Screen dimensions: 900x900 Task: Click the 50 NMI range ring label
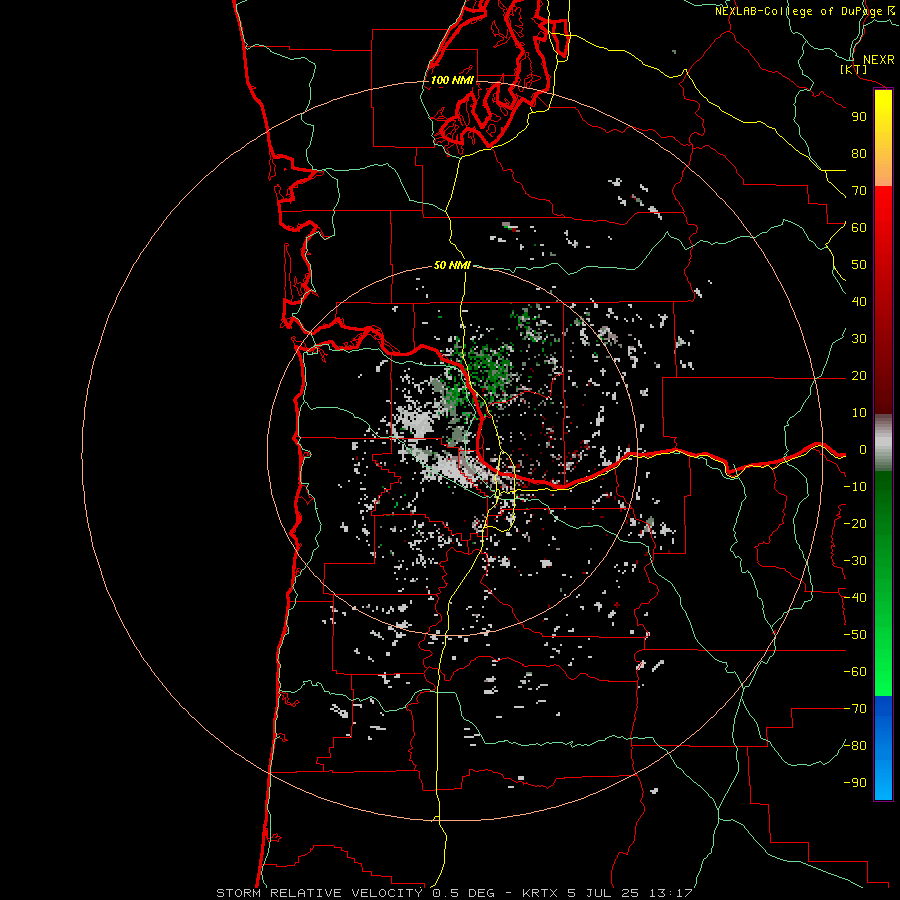point(452,265)
